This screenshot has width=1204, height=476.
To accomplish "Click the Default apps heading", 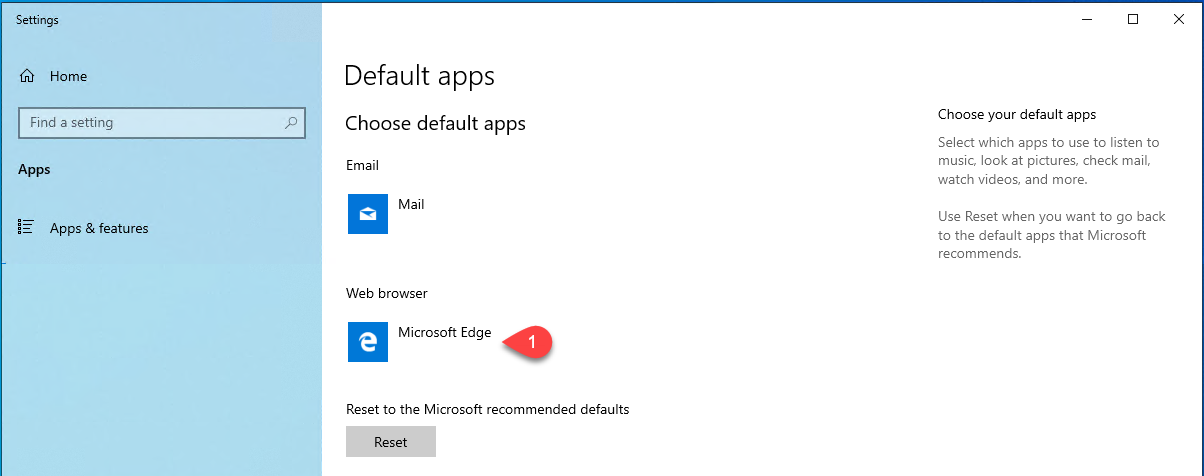I will [419, 75].
